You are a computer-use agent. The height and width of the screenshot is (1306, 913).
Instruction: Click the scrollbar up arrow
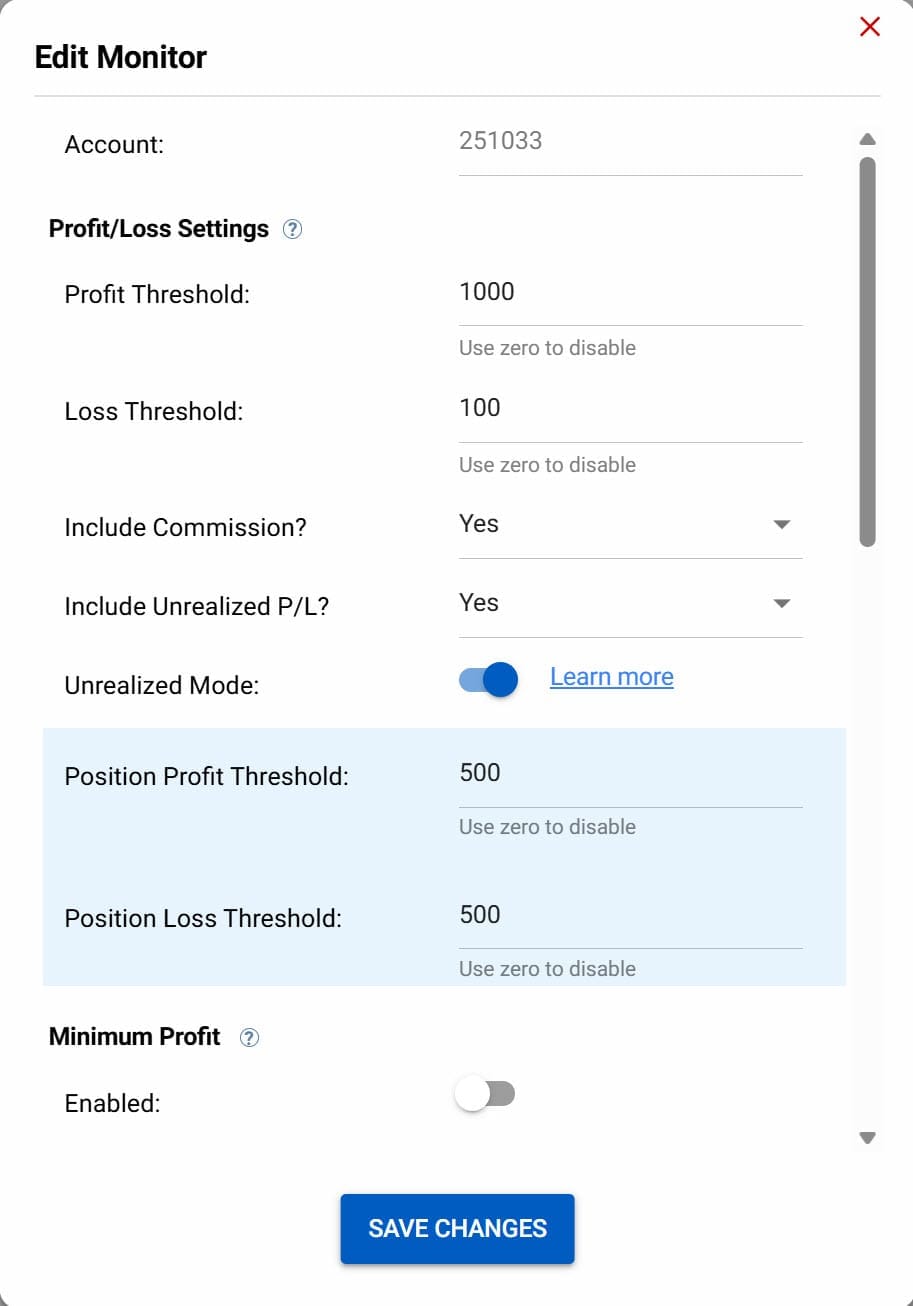pos(866,137)
